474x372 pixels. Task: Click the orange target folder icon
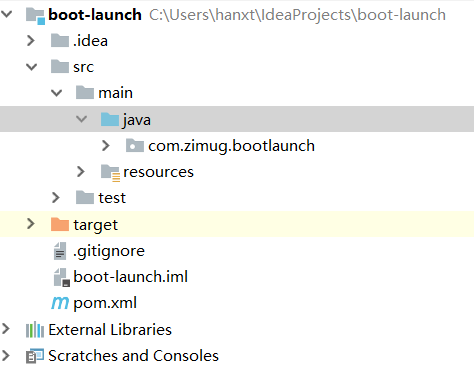click(x=60, y=224)
